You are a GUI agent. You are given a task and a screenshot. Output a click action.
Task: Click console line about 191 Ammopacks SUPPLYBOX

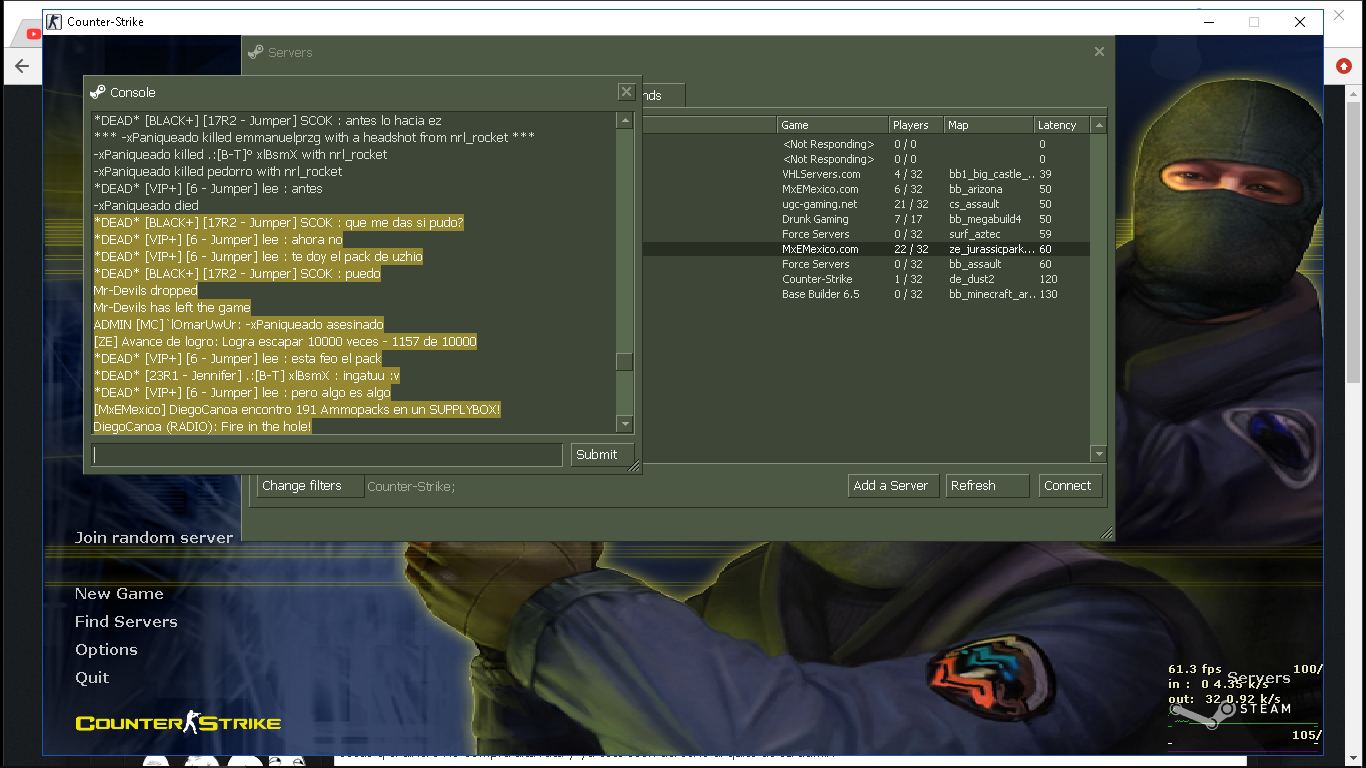[x=297, y=410]
